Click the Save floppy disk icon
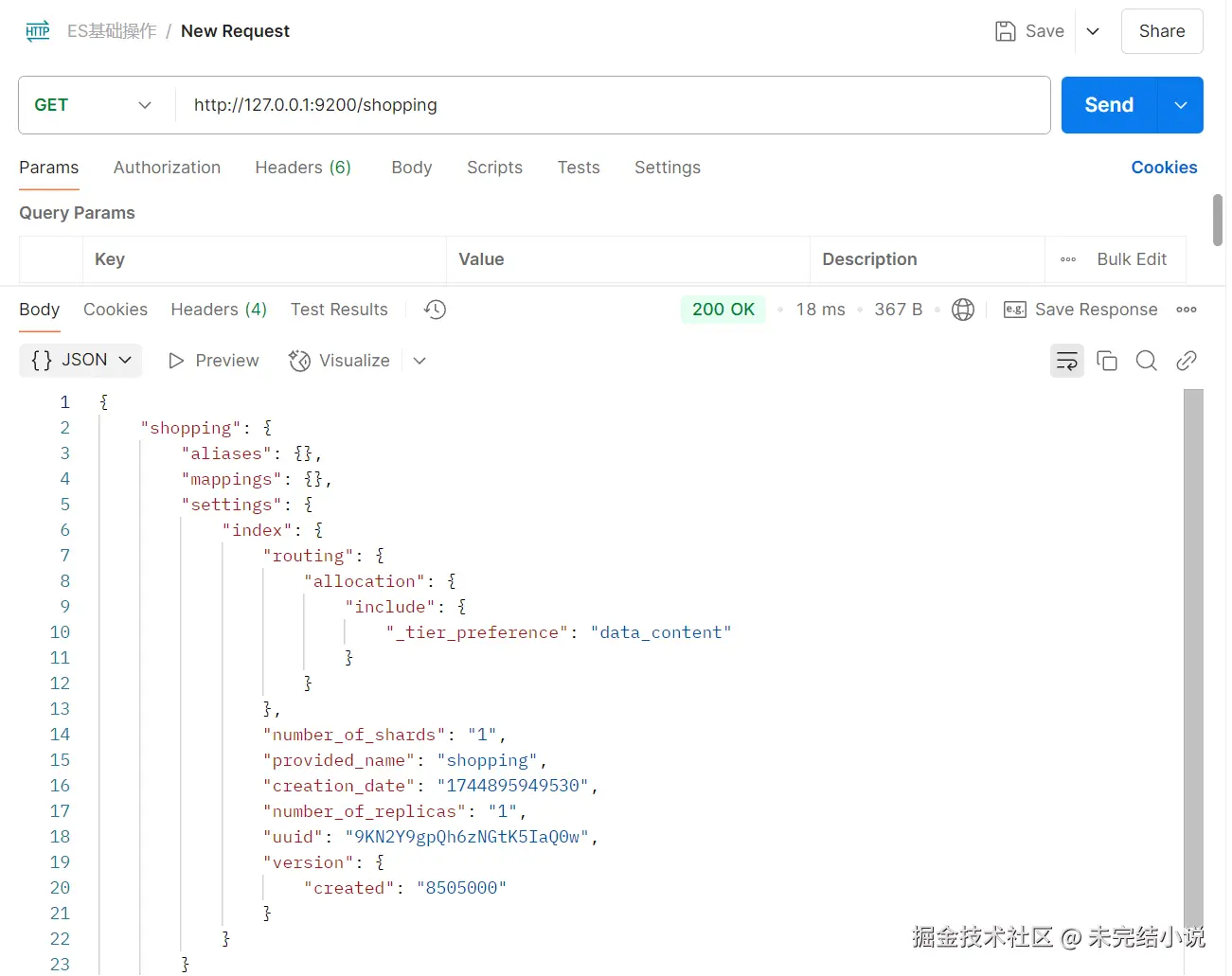Viewport: 1232px width, 976px height. pyautogui.click(x=1006, y=31)
